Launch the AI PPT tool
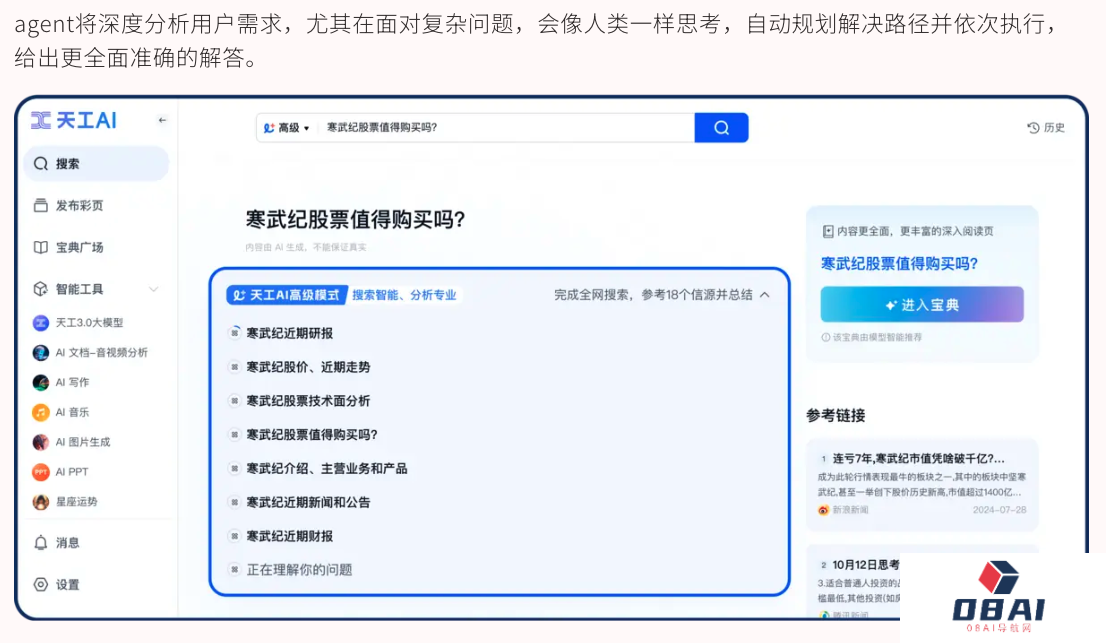 coord(71,472)
